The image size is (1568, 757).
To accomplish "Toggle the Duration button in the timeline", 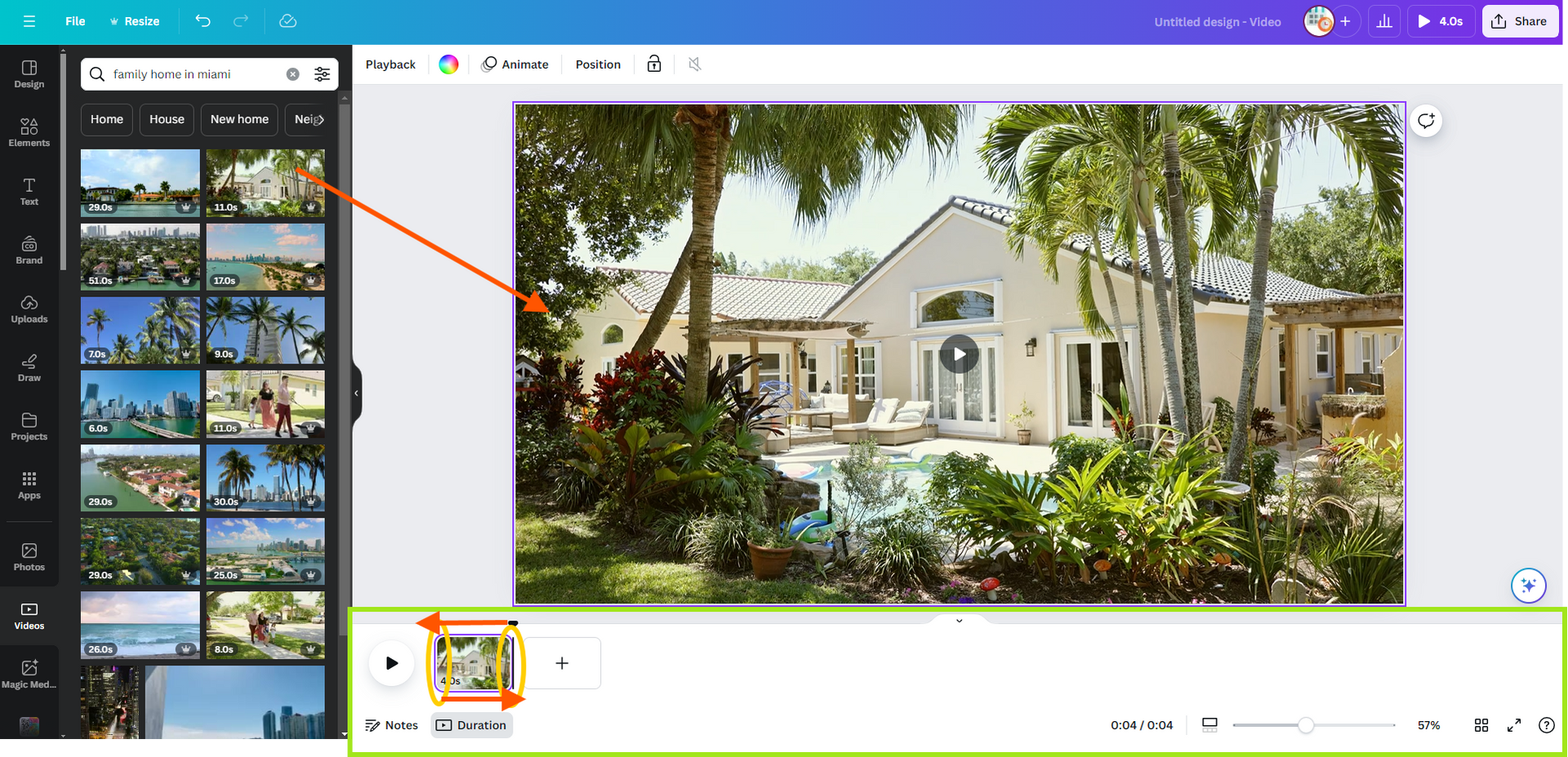I will click(x=472, y=725).
